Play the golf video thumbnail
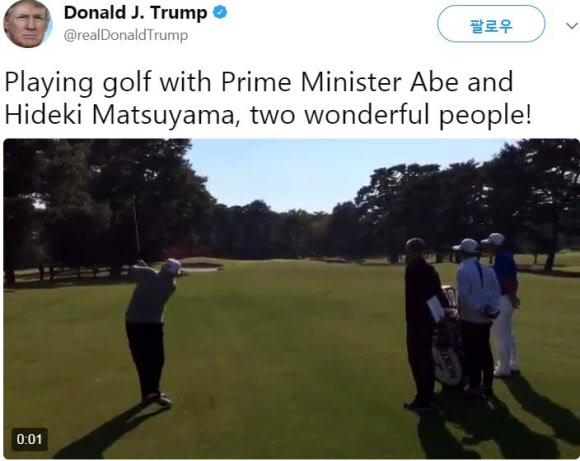 coord(291,299)
